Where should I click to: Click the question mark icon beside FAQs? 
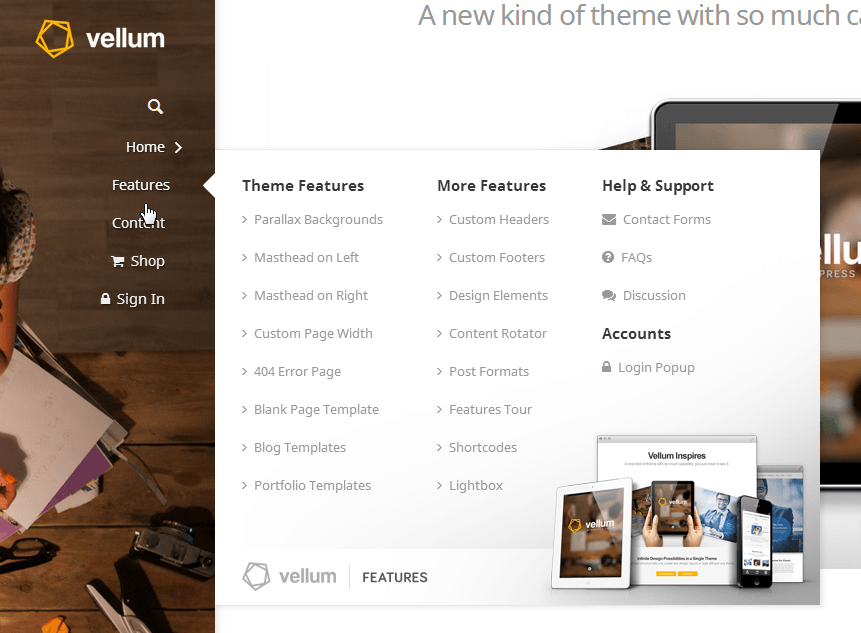(608, 257)
